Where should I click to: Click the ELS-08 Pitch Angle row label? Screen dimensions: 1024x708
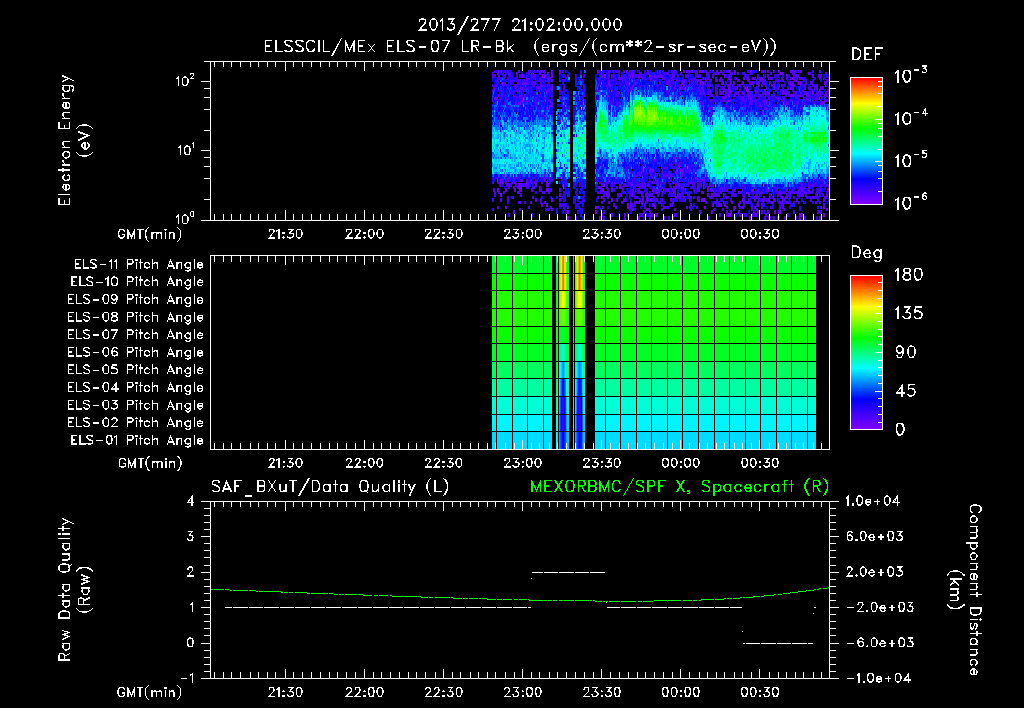point(136,317)
